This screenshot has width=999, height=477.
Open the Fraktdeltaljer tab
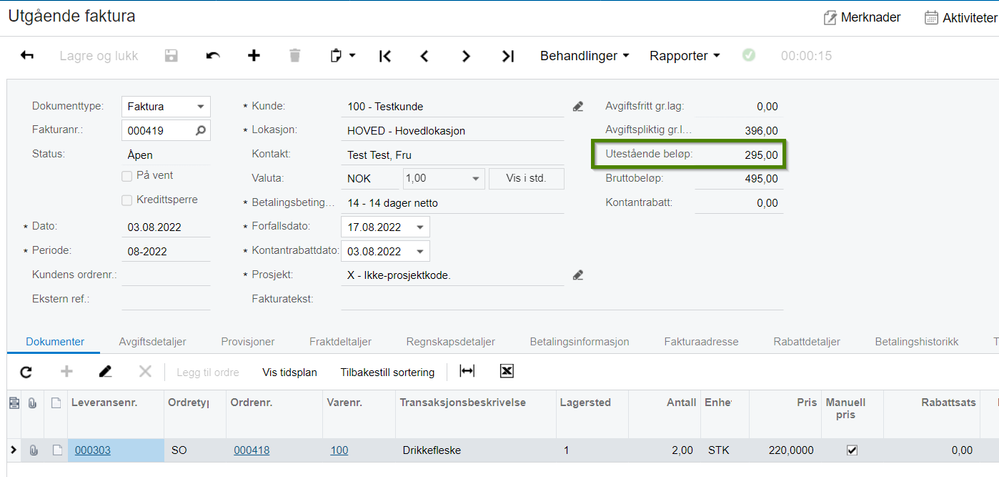[340, 342]
